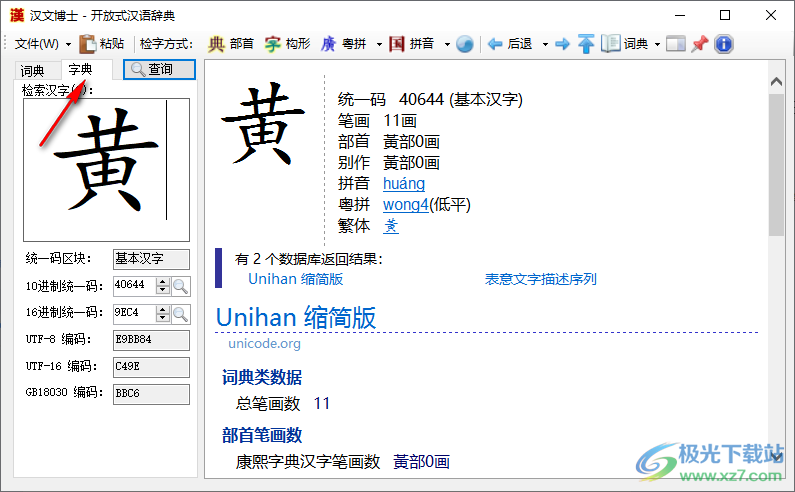This screenshot has height=492, width=795.
Task: Open the huáng pinyin link
Action: [x=404, y=184]
